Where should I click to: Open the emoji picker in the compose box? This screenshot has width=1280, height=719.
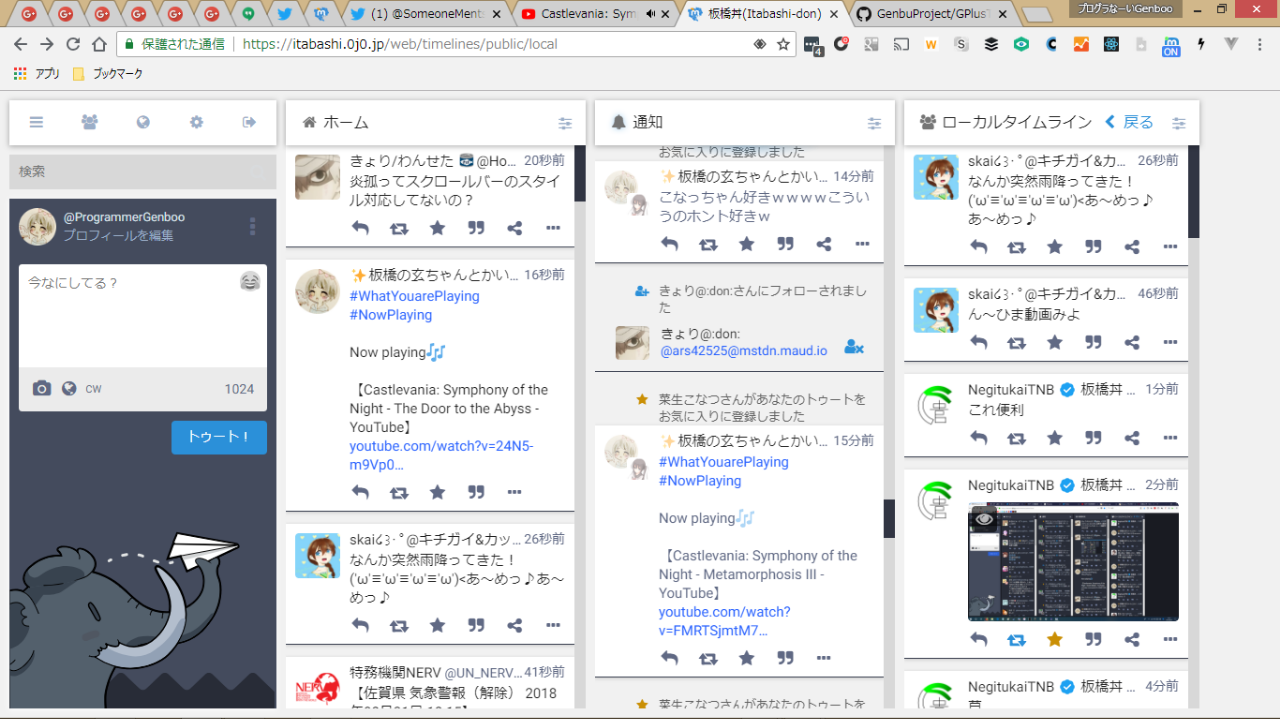point(249,283)
